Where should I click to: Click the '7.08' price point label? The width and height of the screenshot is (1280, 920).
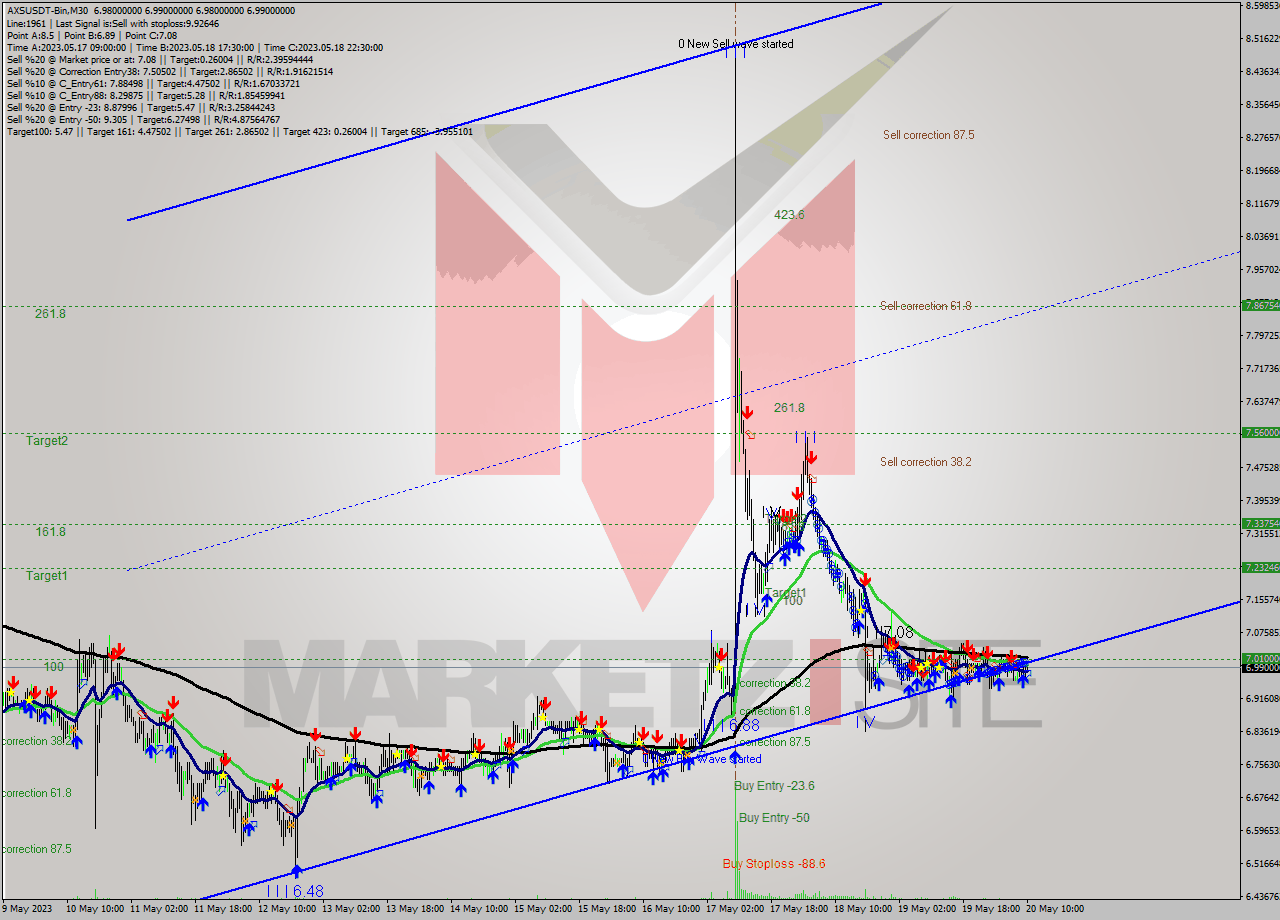pos(899,633)
